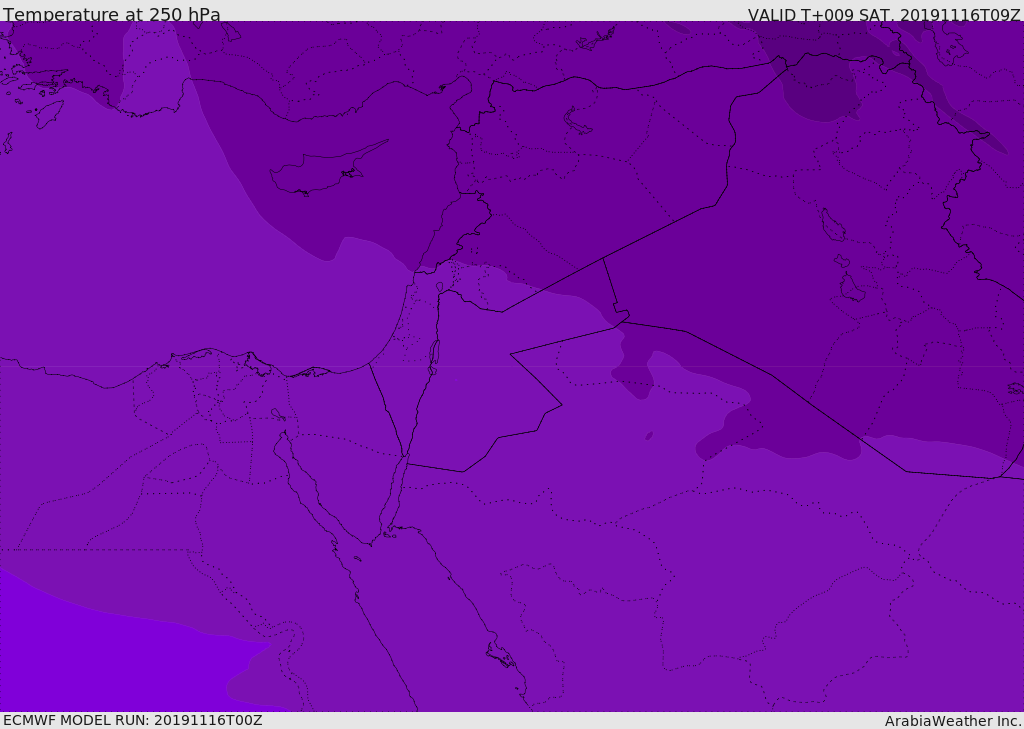Open the ArabiaWeather Inc. credit text
Screen dimensions: 1024x729
[953, 721]
